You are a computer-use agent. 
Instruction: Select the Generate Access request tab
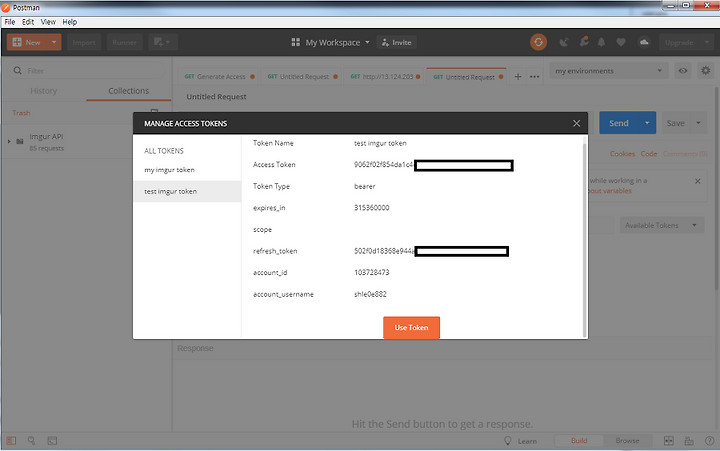[x=219, y=77]
